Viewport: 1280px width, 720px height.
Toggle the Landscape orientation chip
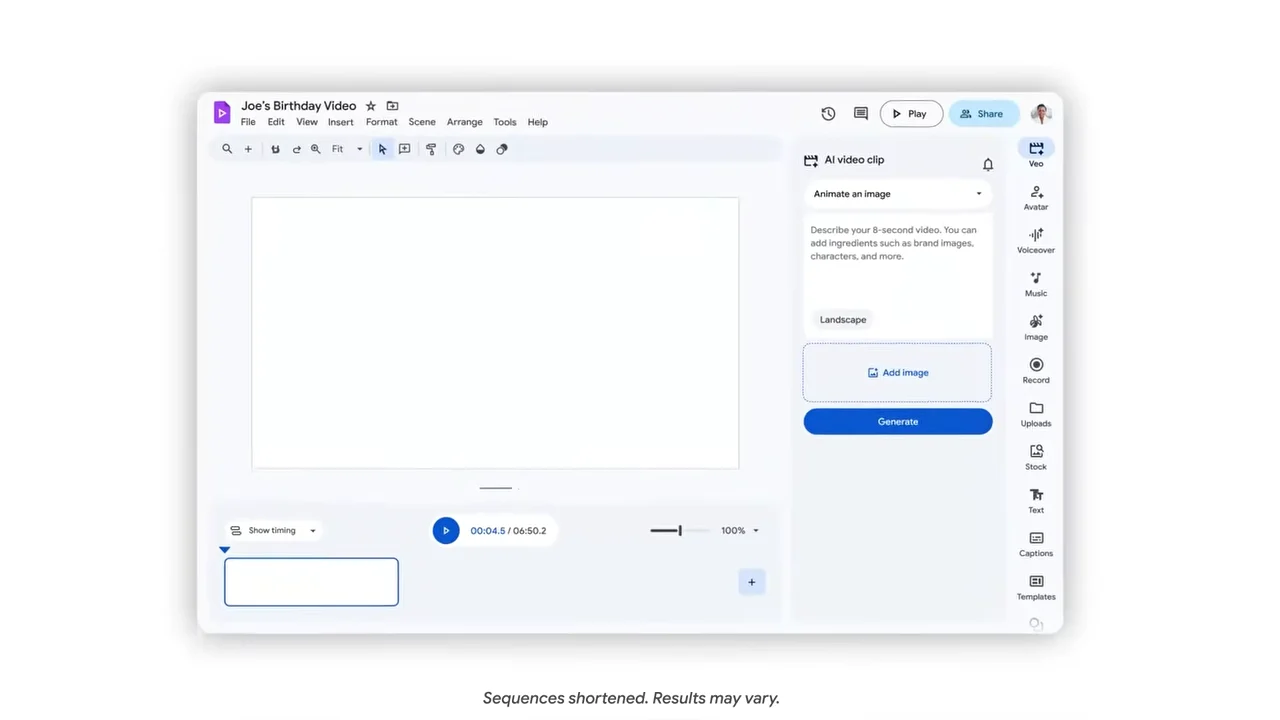[843, 320]
